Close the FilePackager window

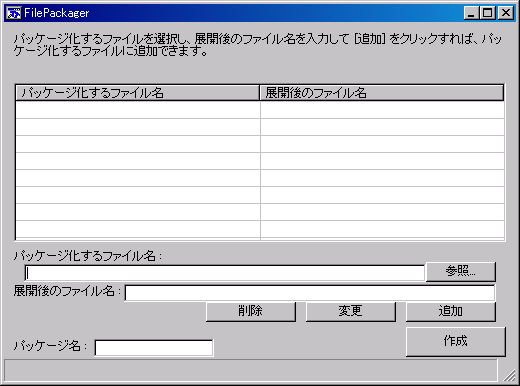[506, 13]
